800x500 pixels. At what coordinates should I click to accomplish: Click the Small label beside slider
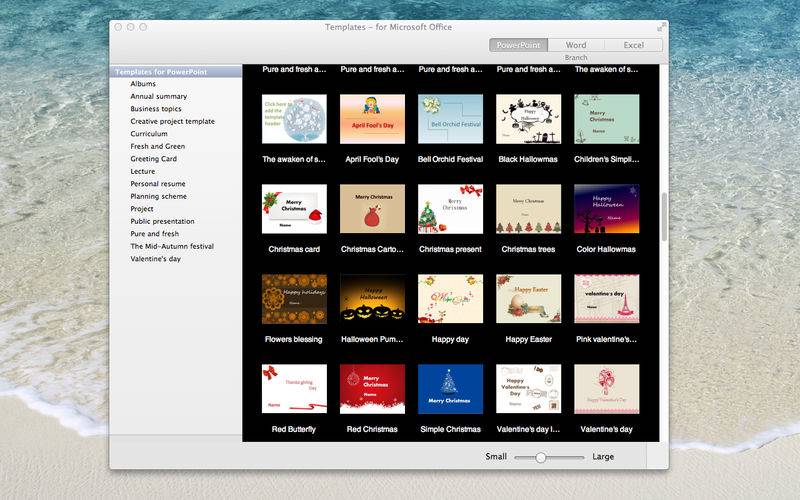click(x=496, y=457)
